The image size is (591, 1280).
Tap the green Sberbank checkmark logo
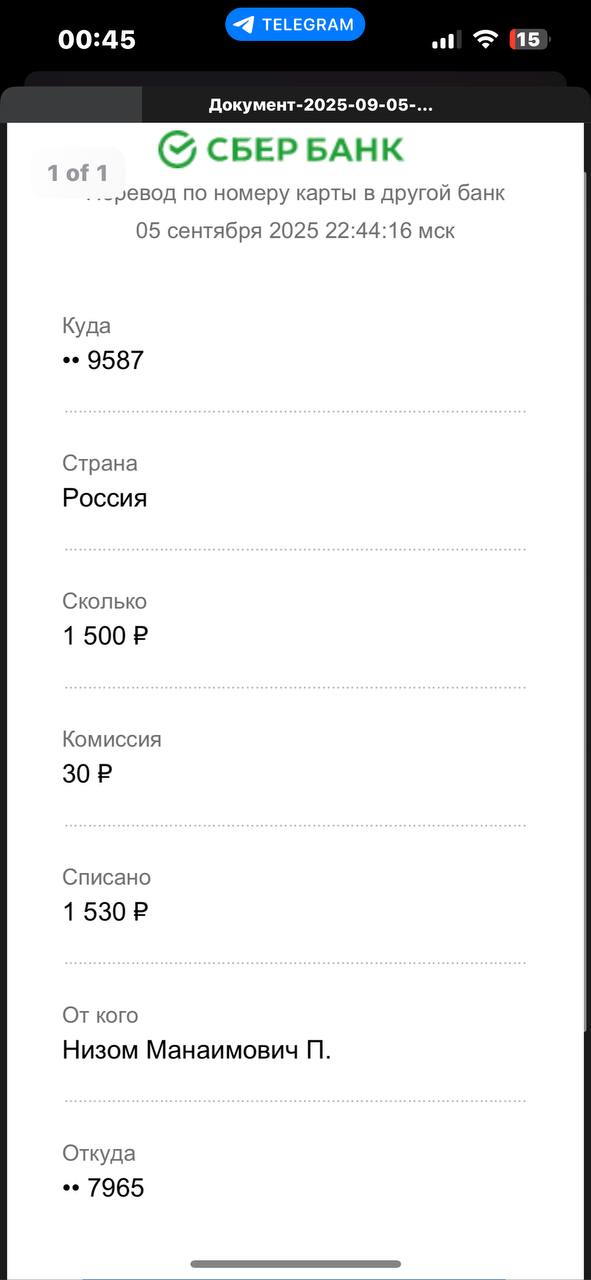pyautogui.click(x=177, y=150)
